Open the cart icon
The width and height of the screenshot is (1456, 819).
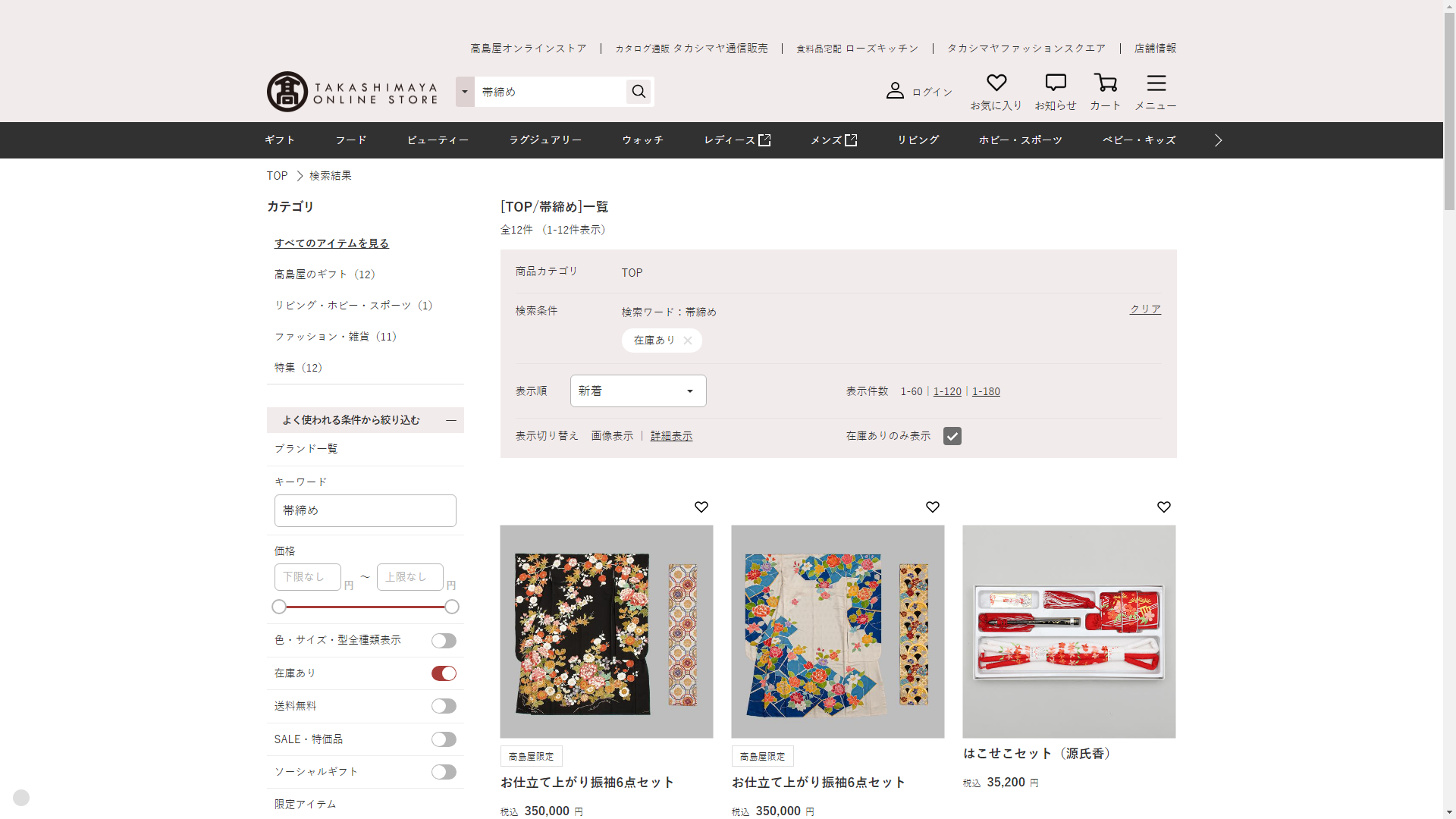click(1105, 83)
